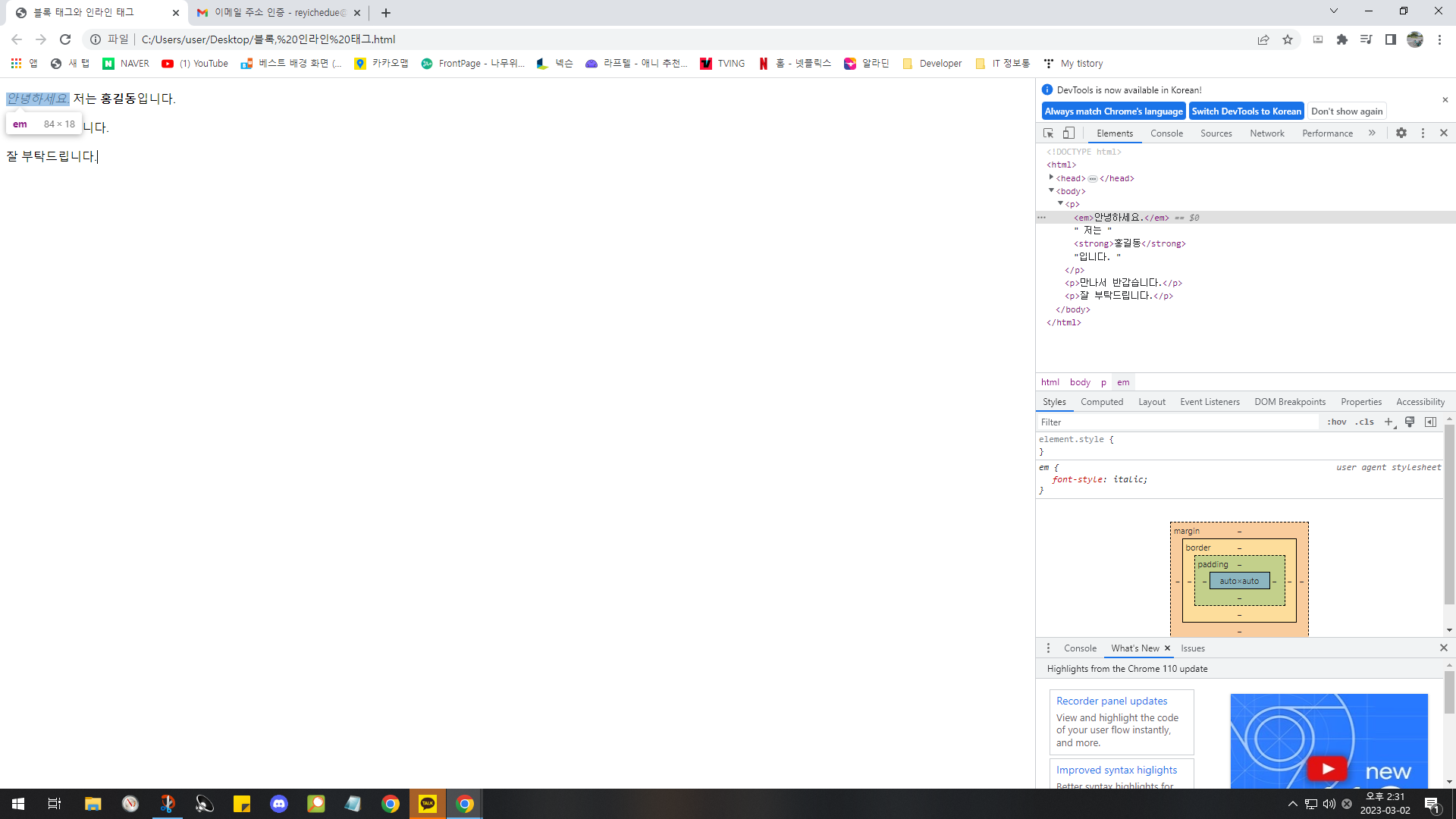Screen dimensions: 1456x819
Task: Switch to the Network tab
Action: (1266, 133)
